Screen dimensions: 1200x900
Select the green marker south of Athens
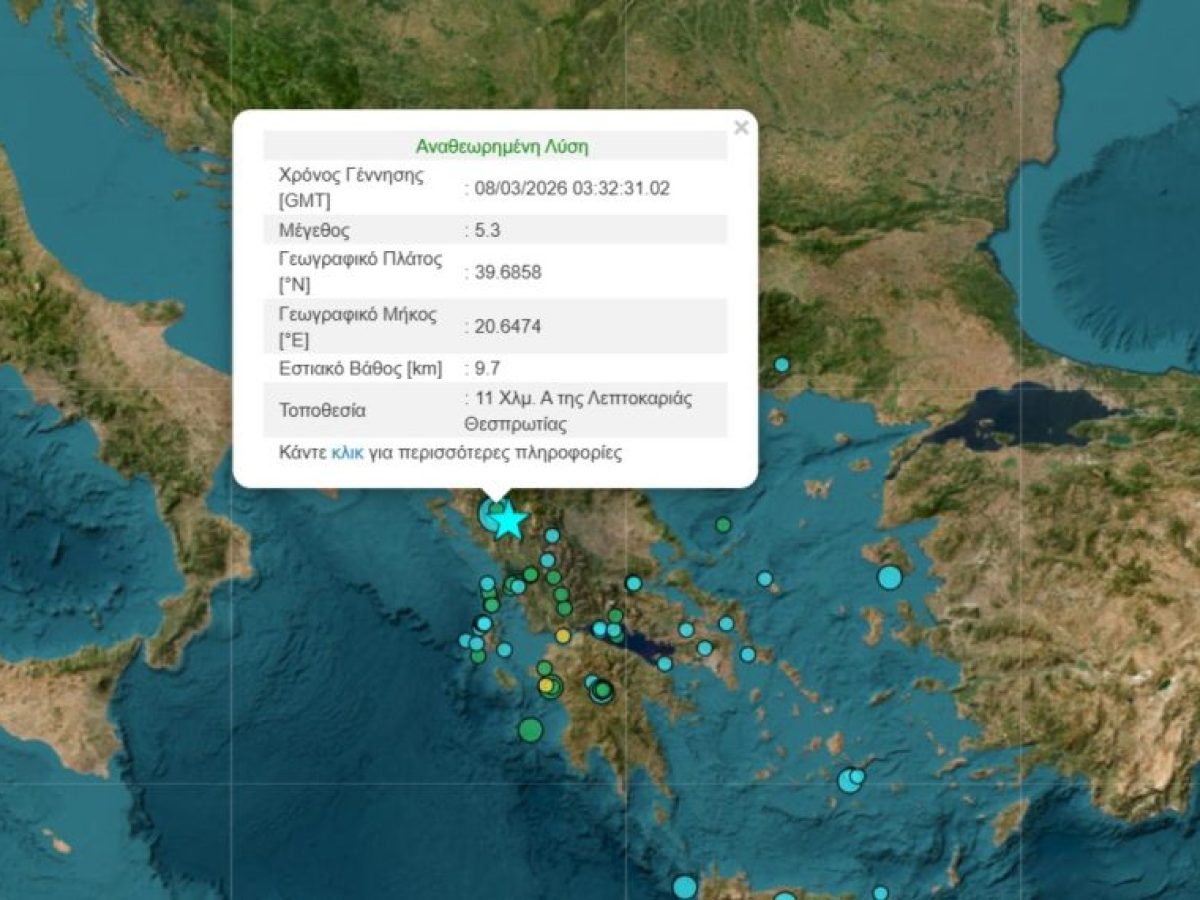[x=602, y=688]
